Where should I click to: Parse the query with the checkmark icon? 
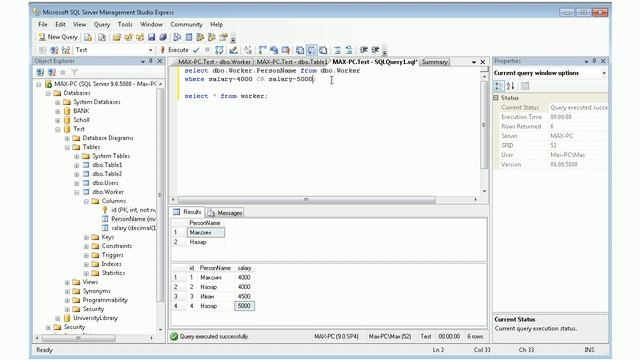click(x=196, y=50)
